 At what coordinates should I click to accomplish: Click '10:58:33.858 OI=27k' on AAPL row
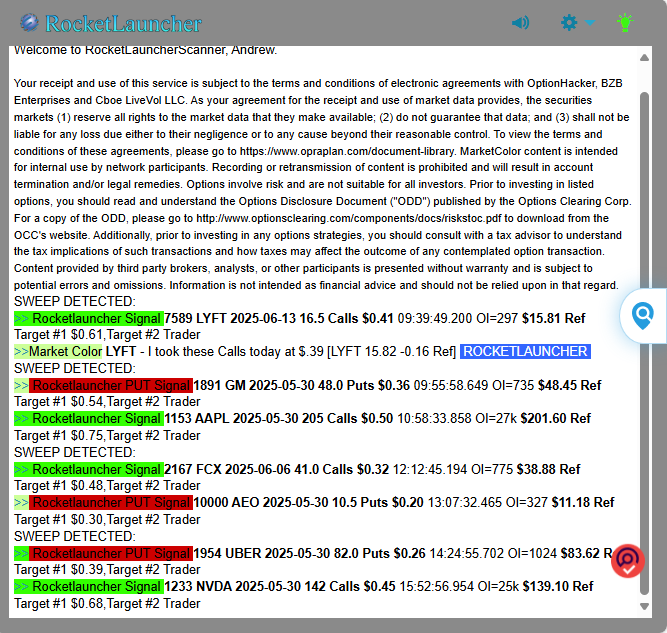(457, 419)
